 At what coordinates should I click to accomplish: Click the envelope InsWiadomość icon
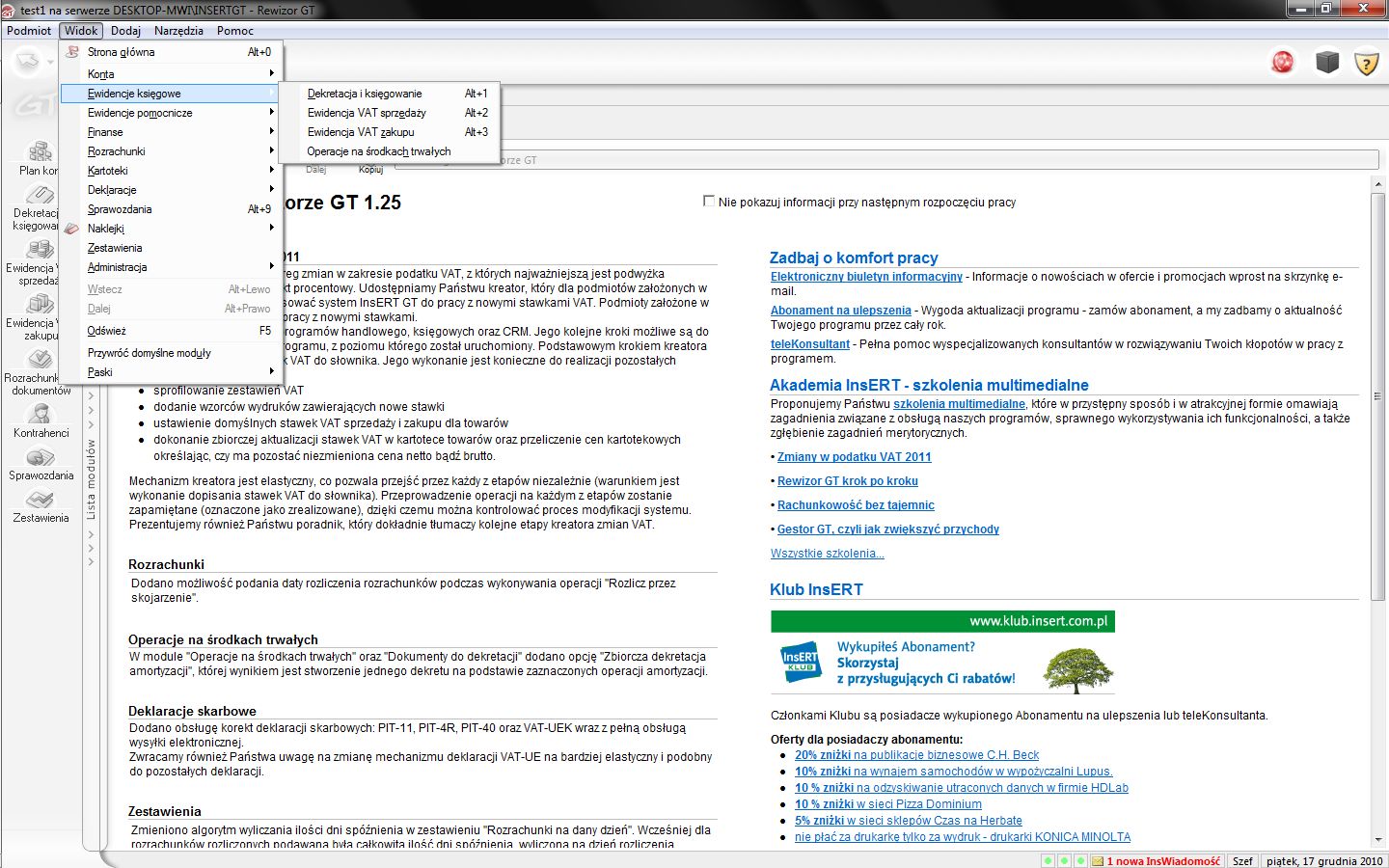point(1098,861)
